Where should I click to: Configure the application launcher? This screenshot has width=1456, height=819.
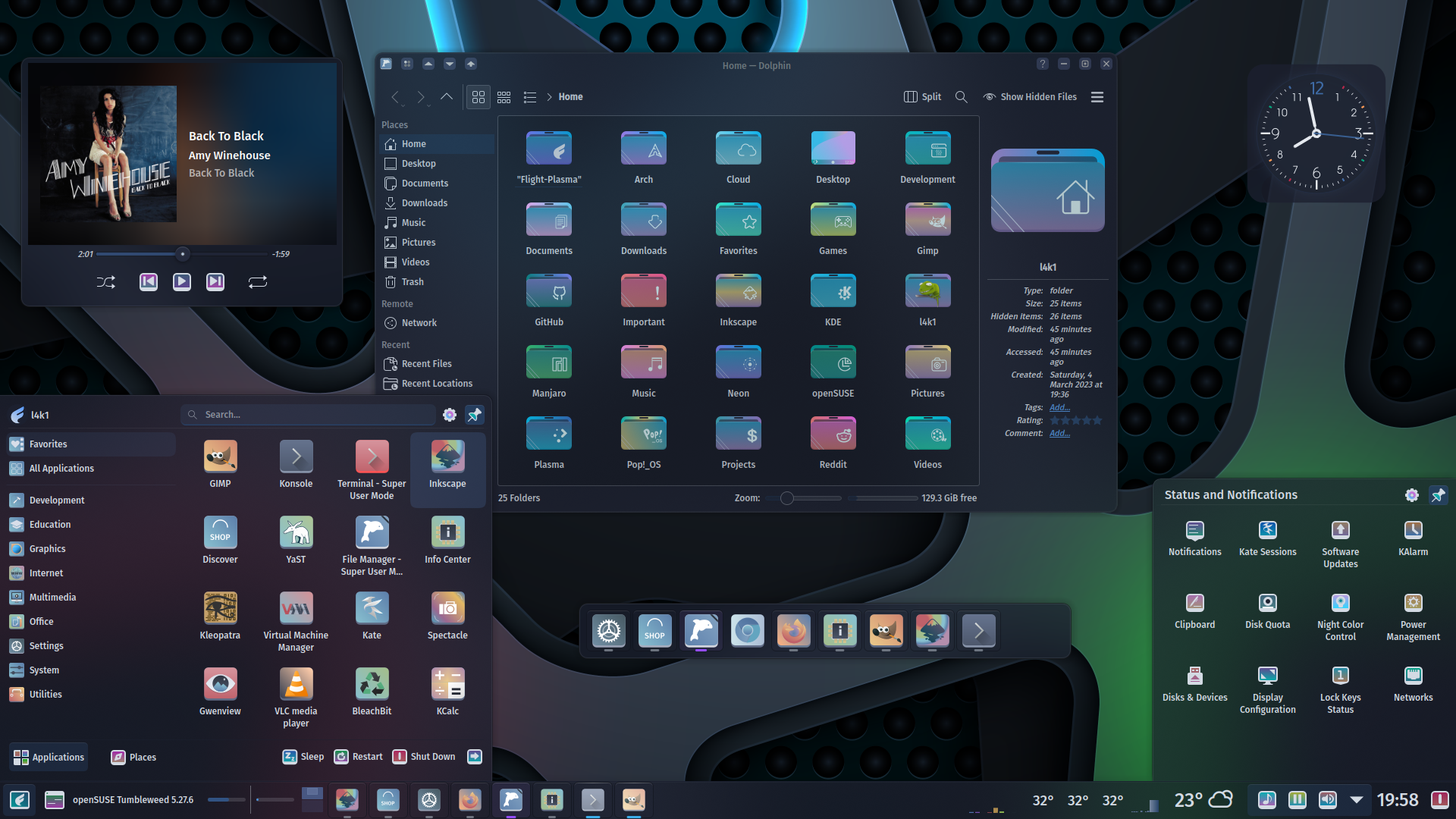pyautogui.click(x=450, y=415)
